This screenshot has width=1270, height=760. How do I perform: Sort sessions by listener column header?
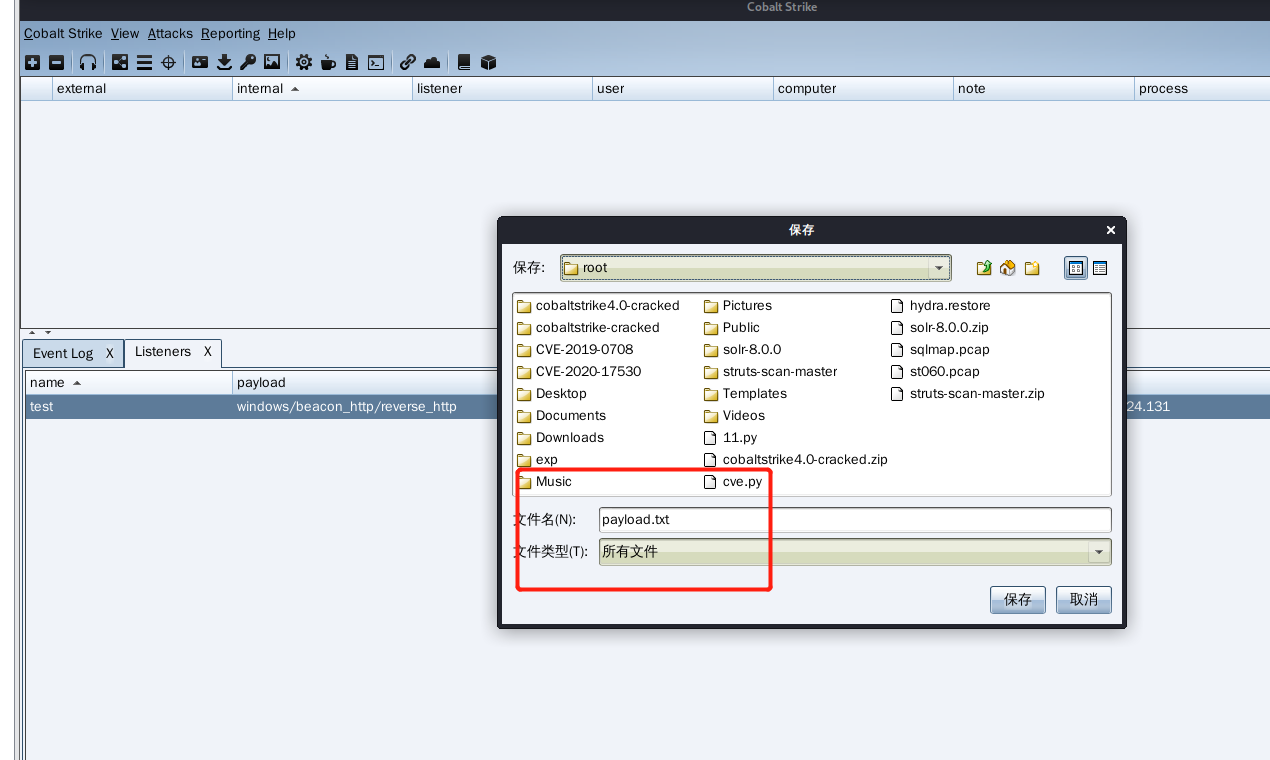[502, 89]
